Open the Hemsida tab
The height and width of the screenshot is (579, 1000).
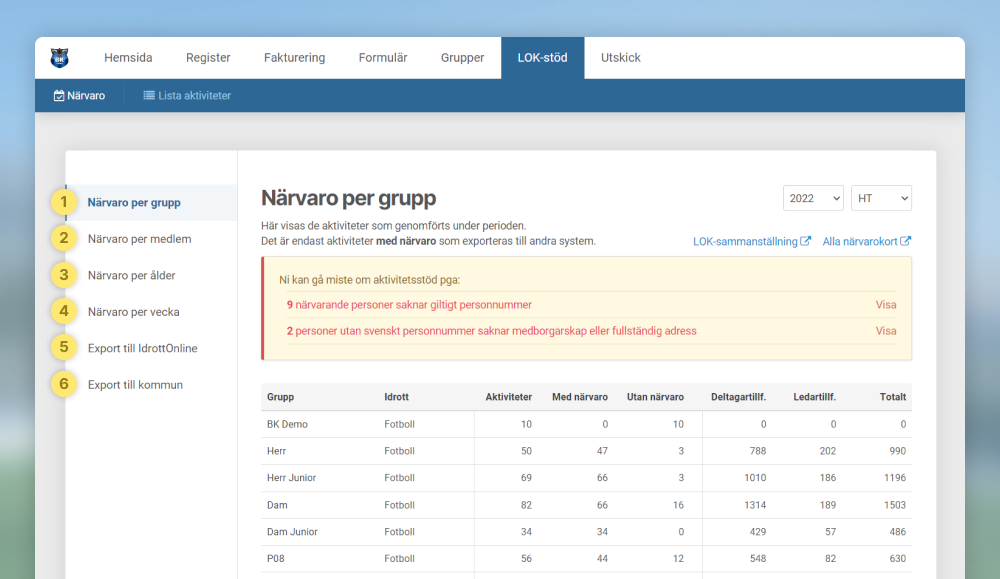128,57
